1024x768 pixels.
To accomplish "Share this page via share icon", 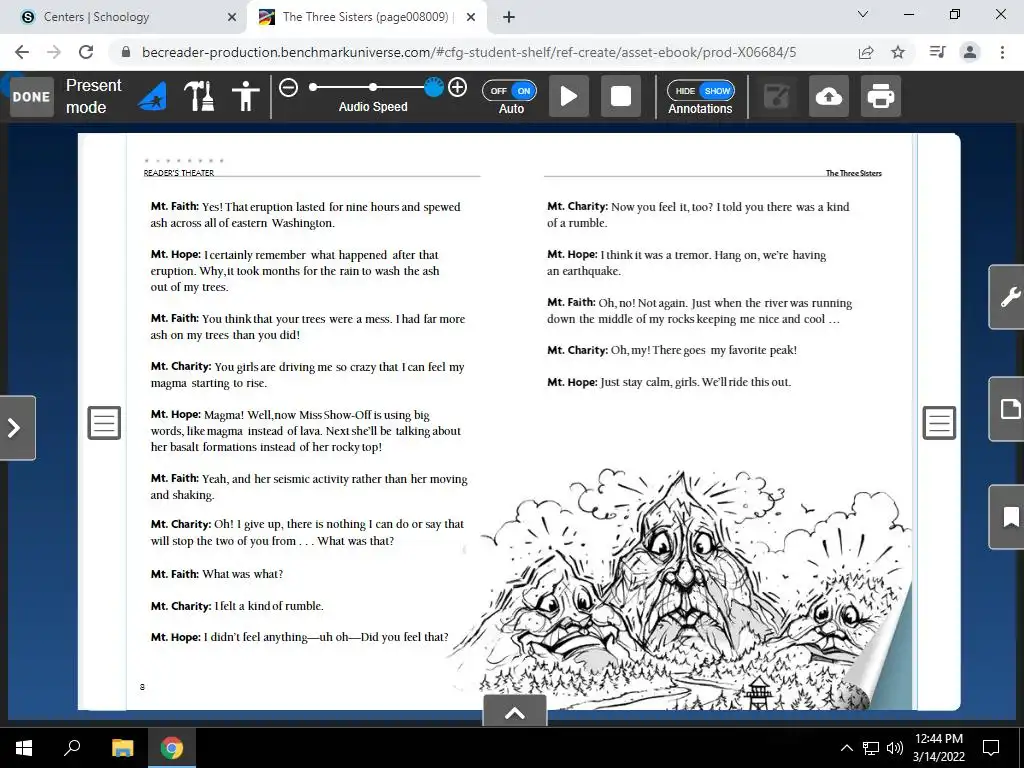I will click(866, 52).
